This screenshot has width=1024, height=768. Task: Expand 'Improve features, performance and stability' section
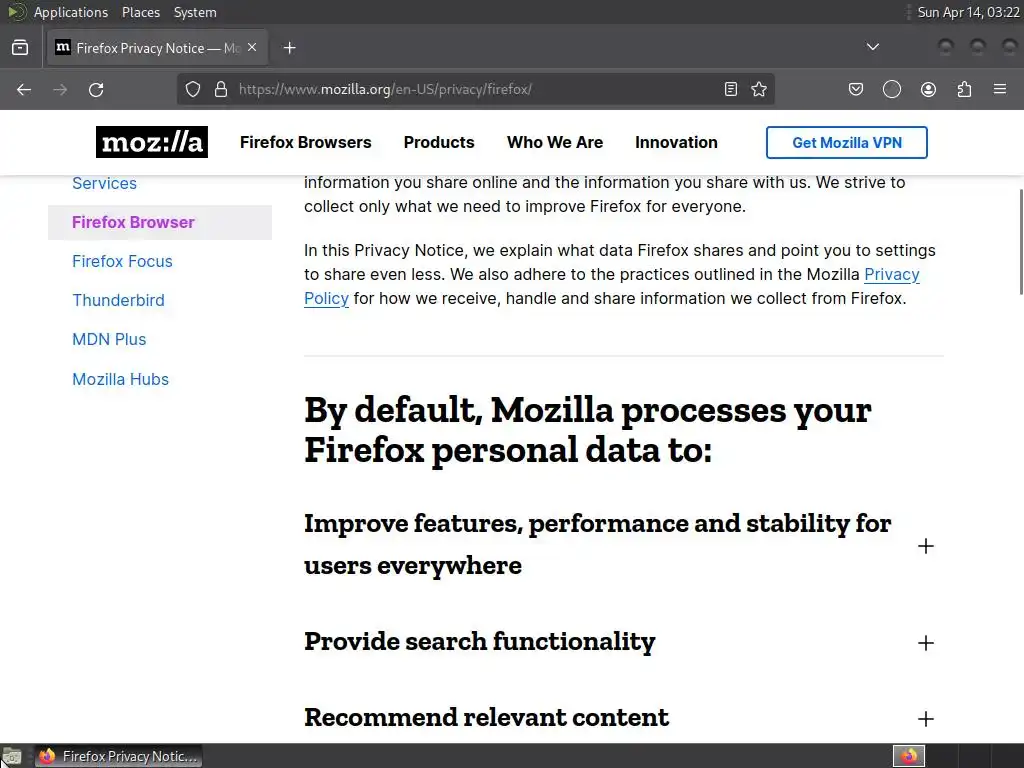pyautogui.click(x=925, y=546)
